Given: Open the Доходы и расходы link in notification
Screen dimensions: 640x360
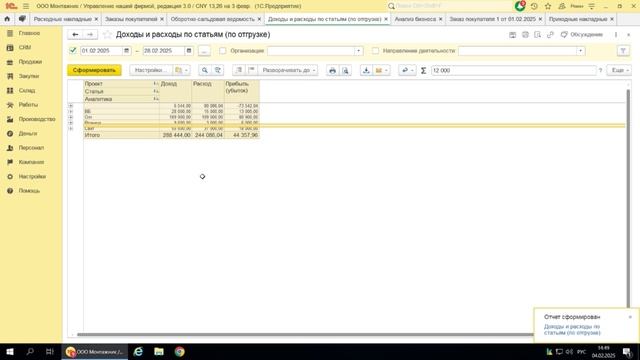Looking at the screenshot, I should tap(572, 329).
